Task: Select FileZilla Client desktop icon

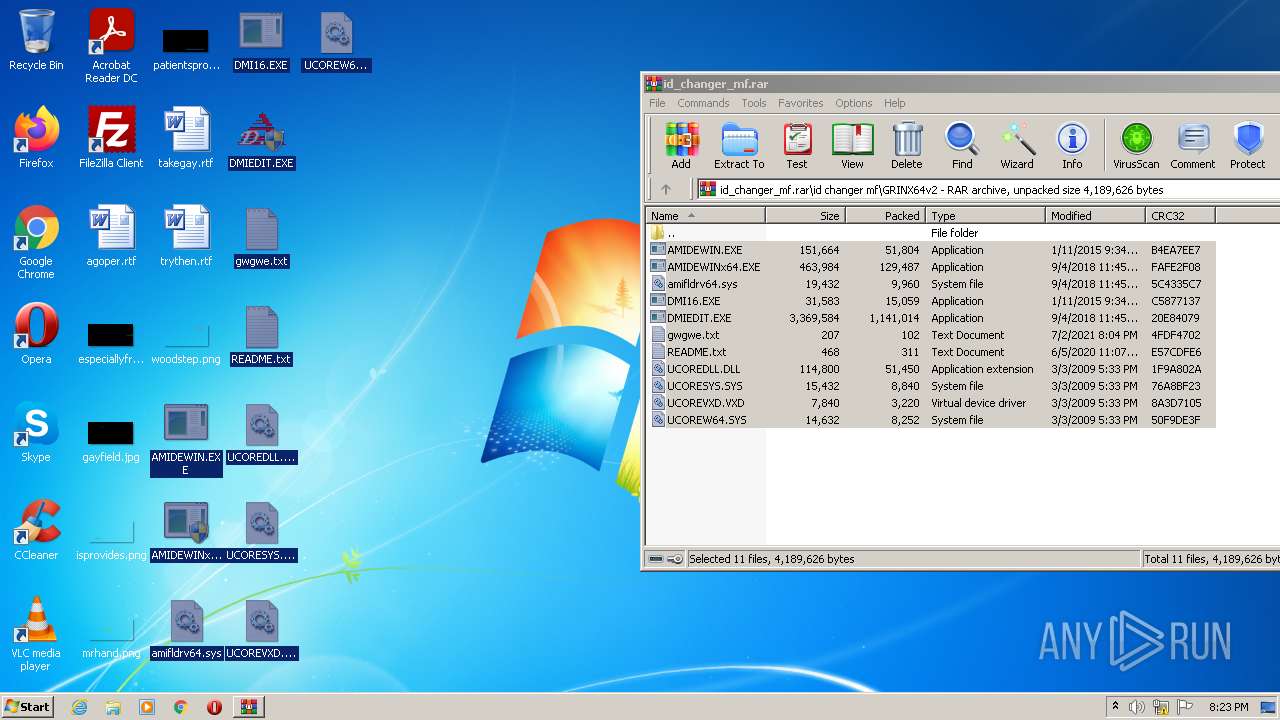Action: (111, 138)
